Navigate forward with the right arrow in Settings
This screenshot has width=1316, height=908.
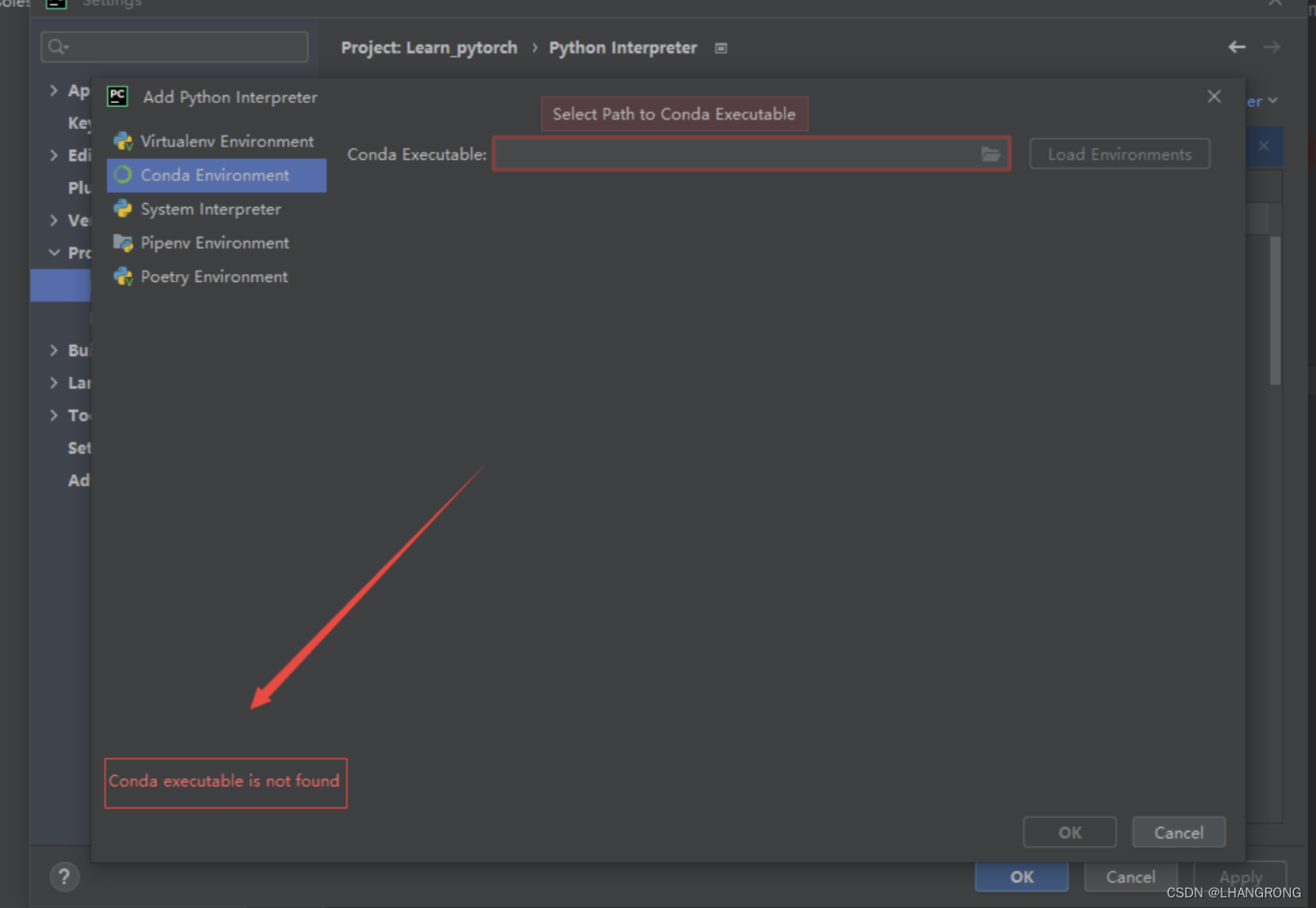tap(1272, 47)
